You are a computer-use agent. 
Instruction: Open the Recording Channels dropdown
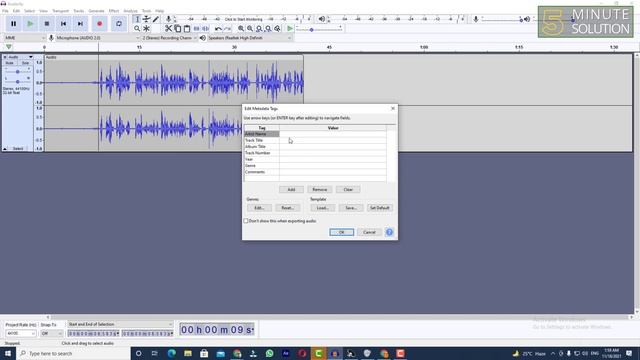pyautogui.click(x=169, y=38)
